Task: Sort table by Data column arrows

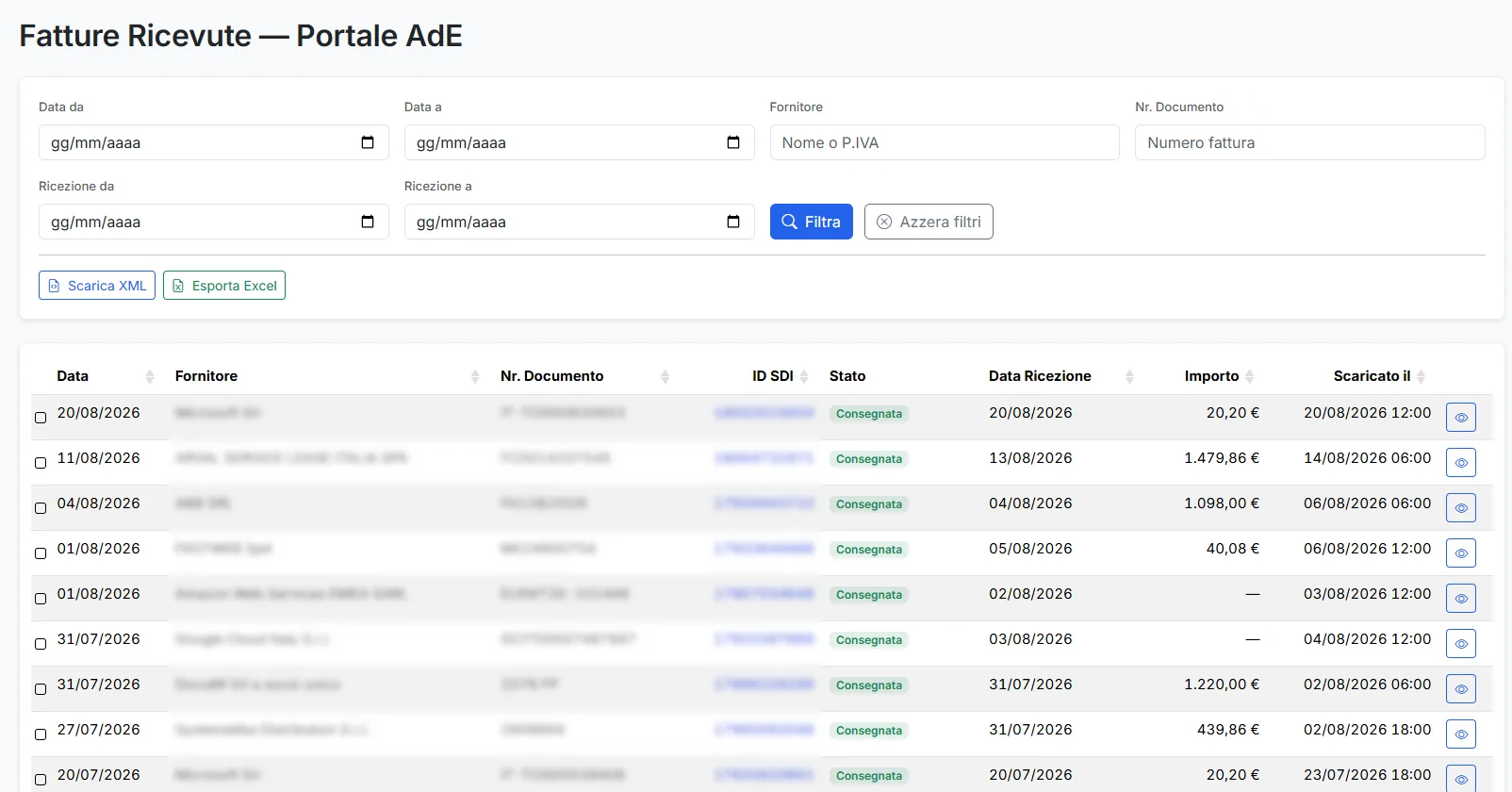Action: (x=150, y=376)
